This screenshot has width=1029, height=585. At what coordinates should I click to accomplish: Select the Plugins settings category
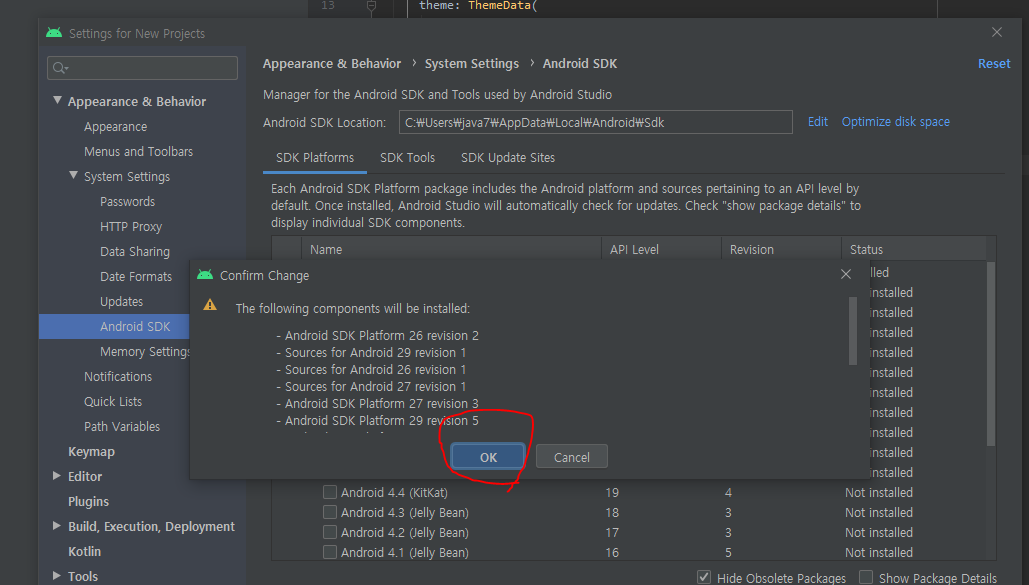tap(89, 502)
